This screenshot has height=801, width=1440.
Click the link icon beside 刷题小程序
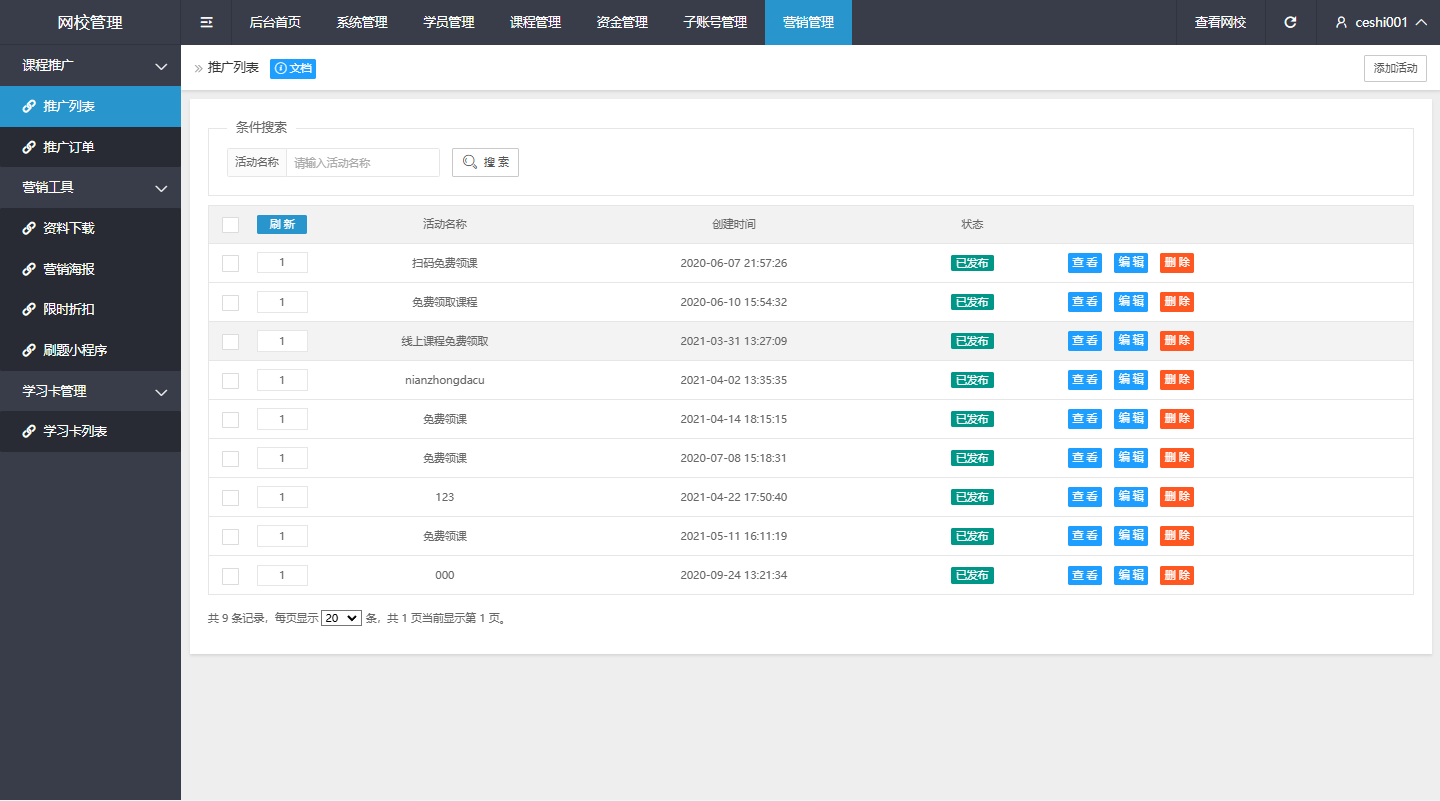(29, 351)
